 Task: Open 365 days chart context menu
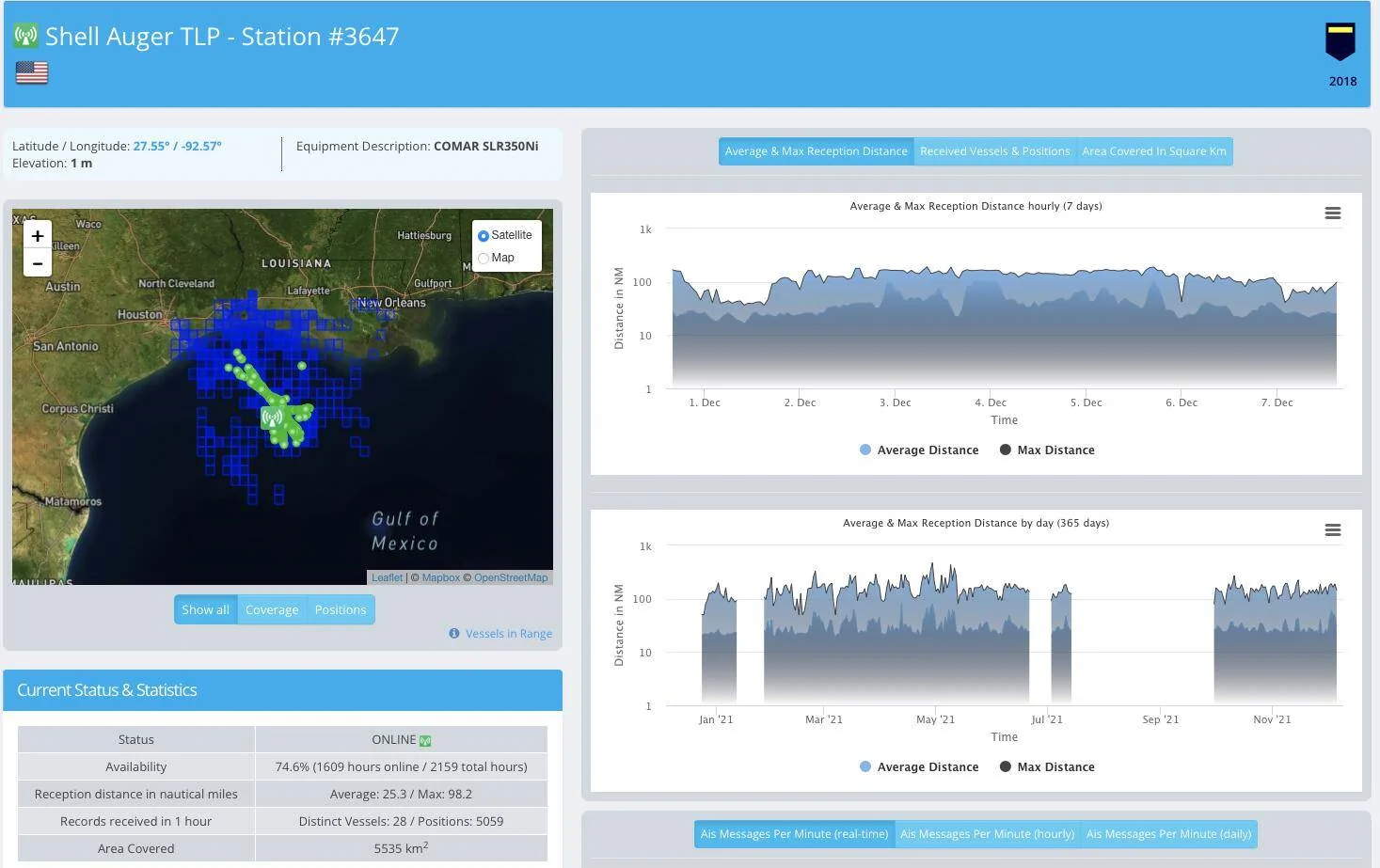(1333, 530)
